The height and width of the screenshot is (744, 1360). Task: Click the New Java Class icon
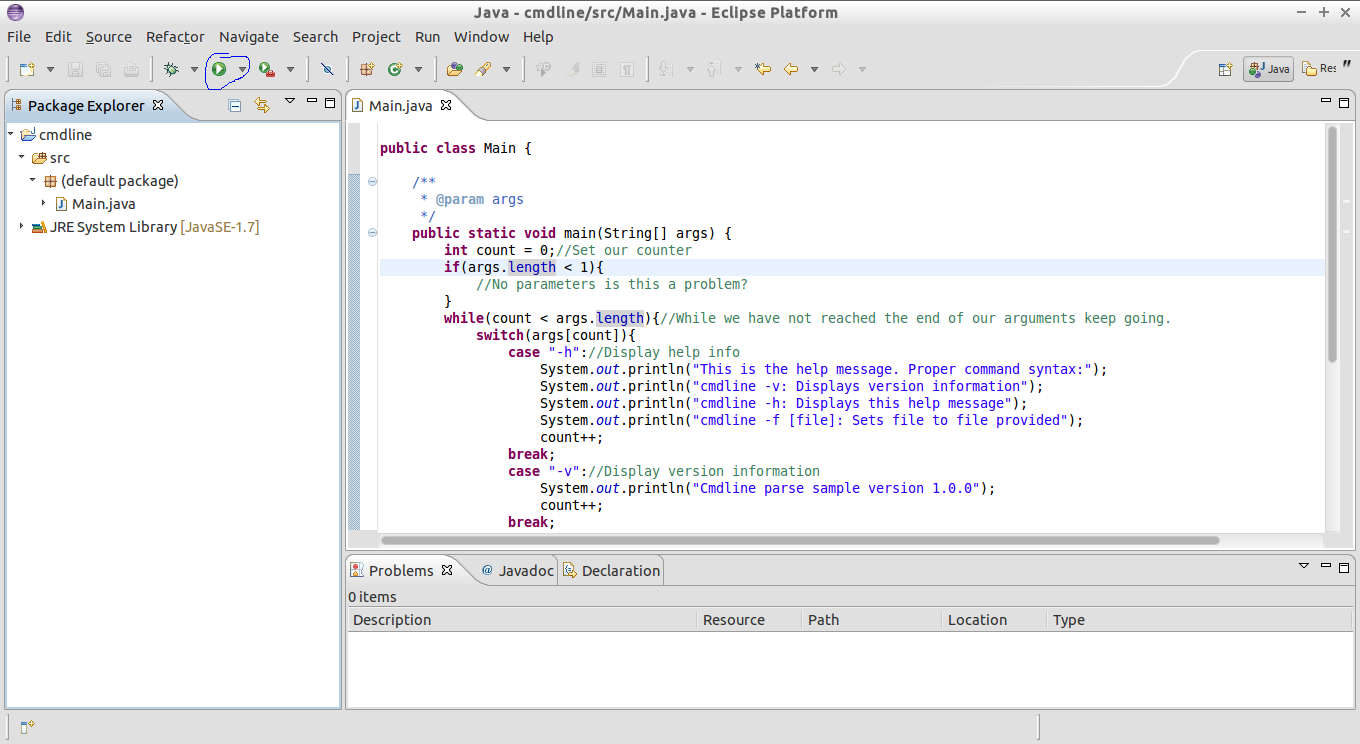click(395, 69)
